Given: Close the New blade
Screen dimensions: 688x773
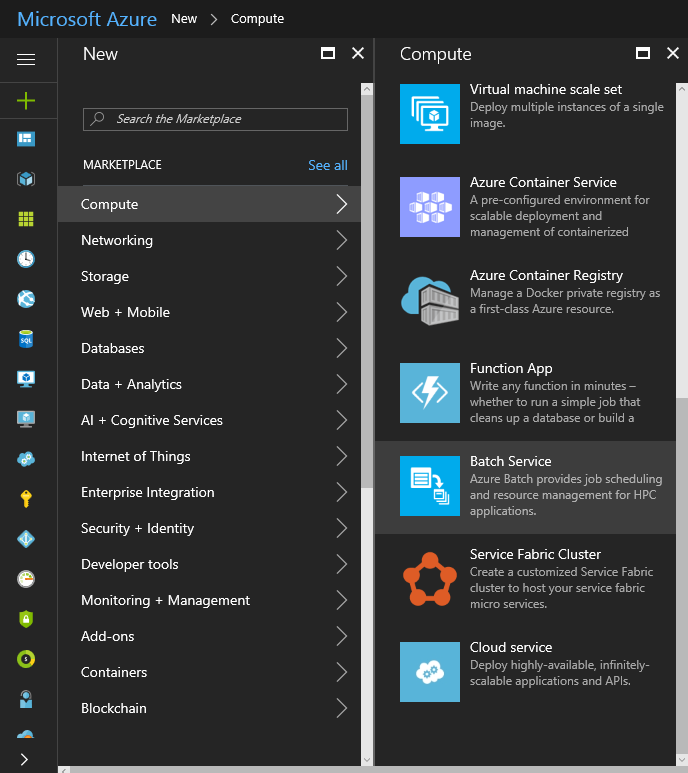Looking at the screenshot, I should point(358,53).
